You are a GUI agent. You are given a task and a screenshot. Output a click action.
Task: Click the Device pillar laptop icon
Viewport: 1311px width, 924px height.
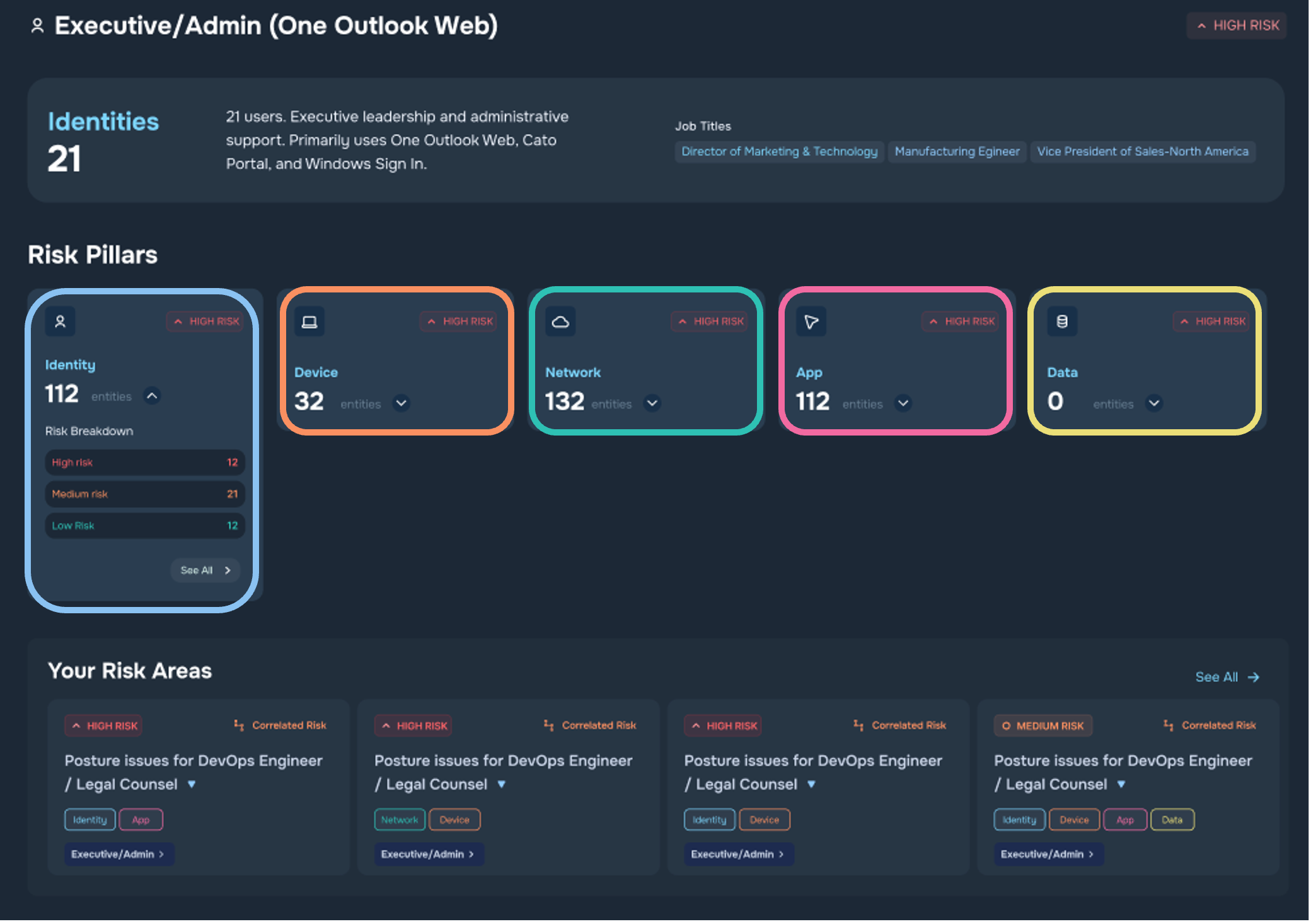[309, 321]
